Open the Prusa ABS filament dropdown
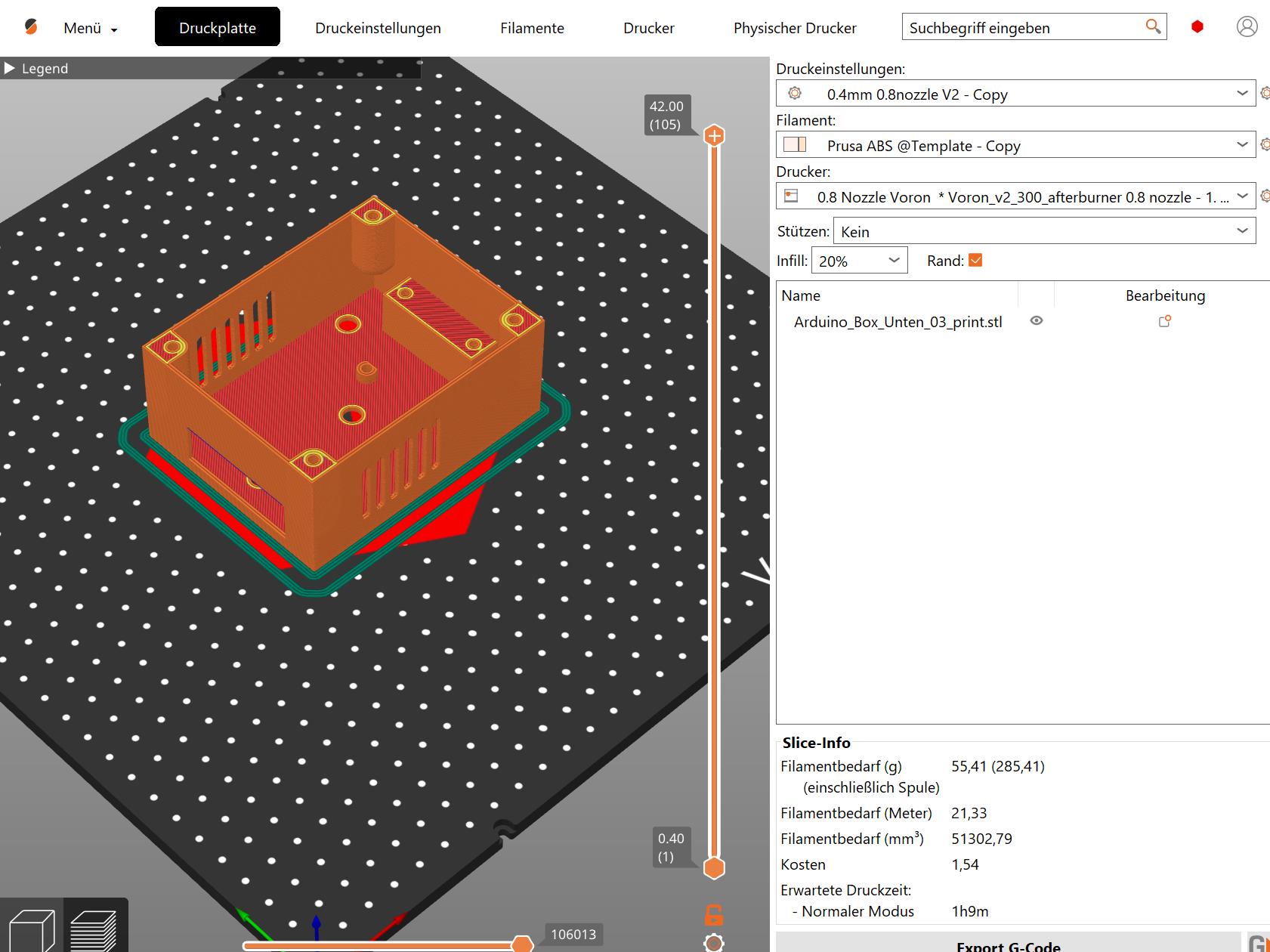1270x952 pixels. 1016,145
